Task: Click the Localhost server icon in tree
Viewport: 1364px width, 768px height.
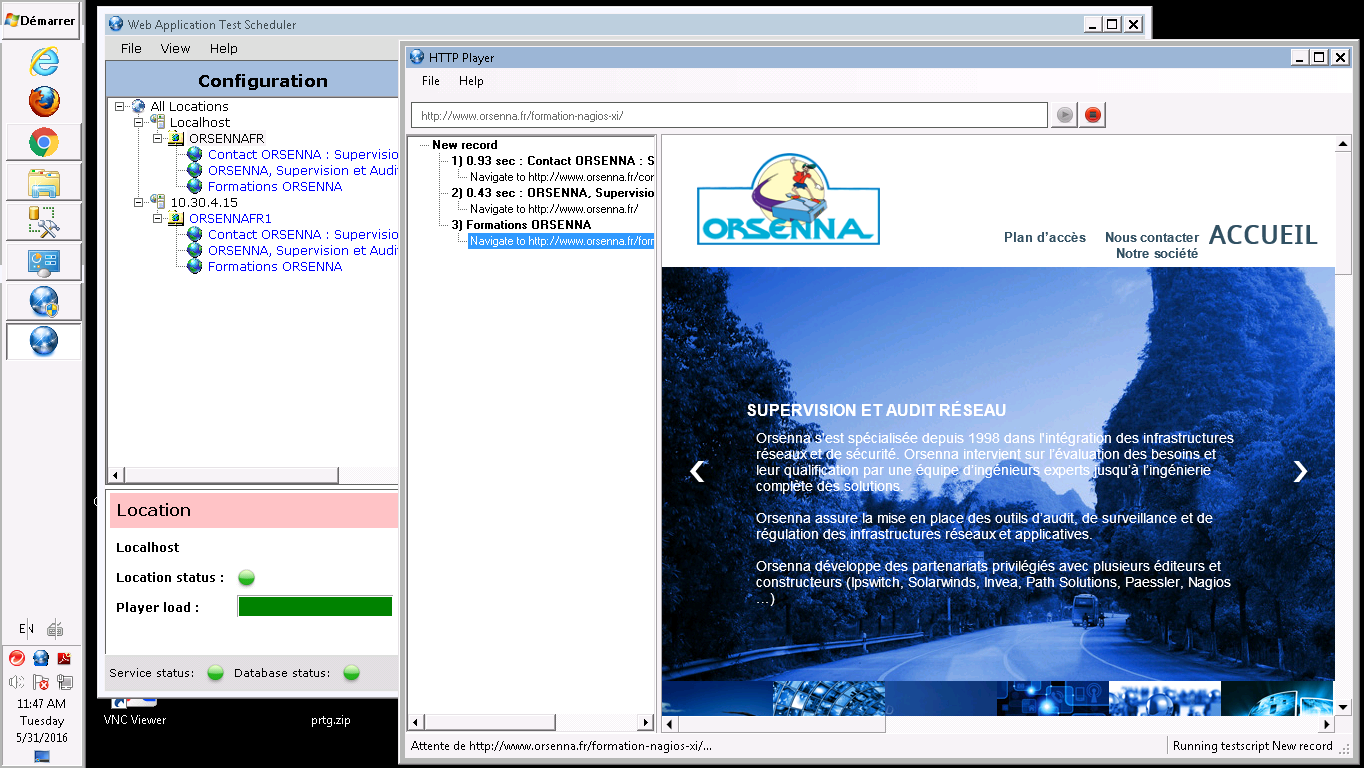Action: coord(158,122)
